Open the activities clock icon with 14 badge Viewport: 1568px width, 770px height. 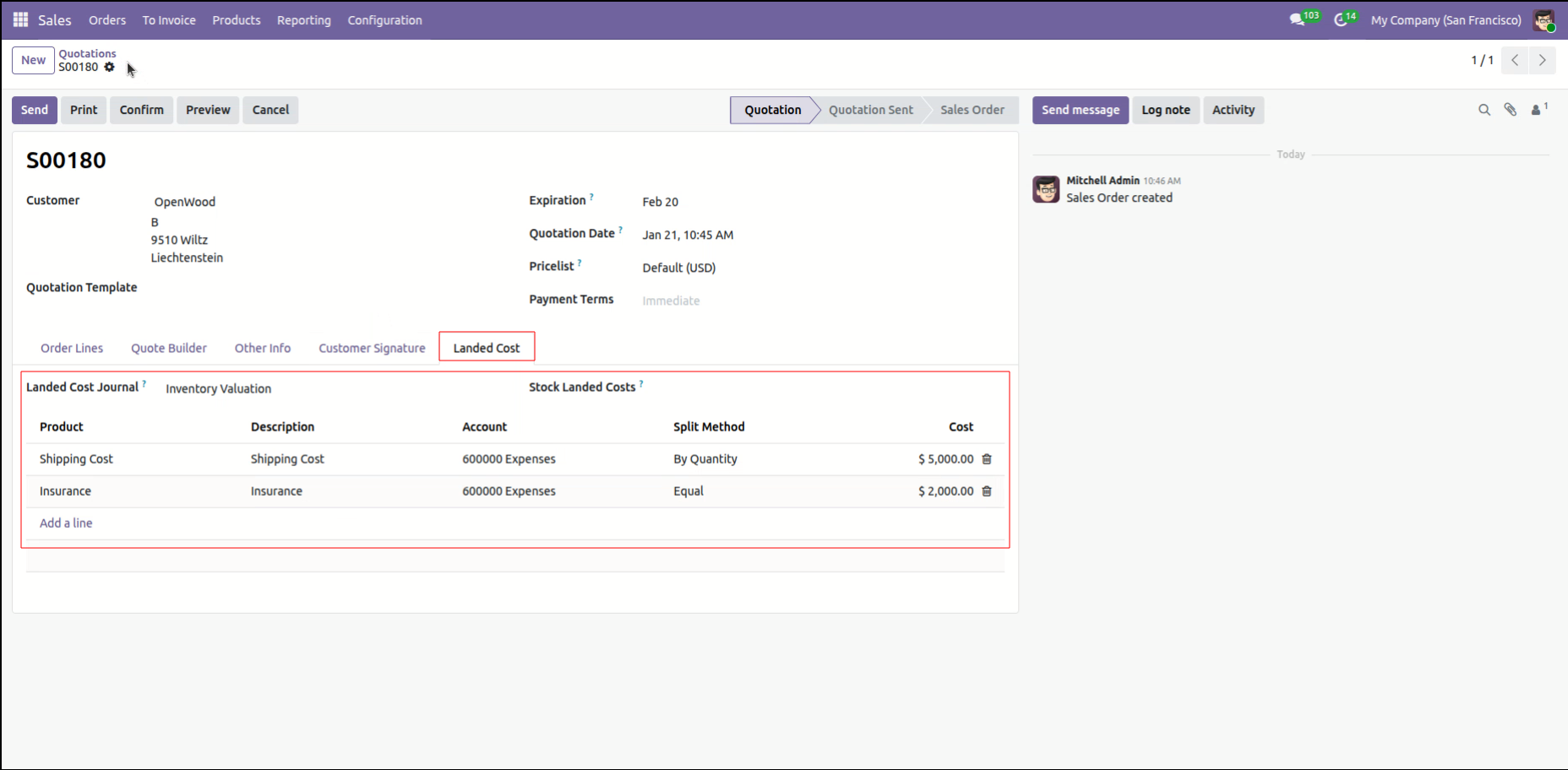tap(1341, 19)
